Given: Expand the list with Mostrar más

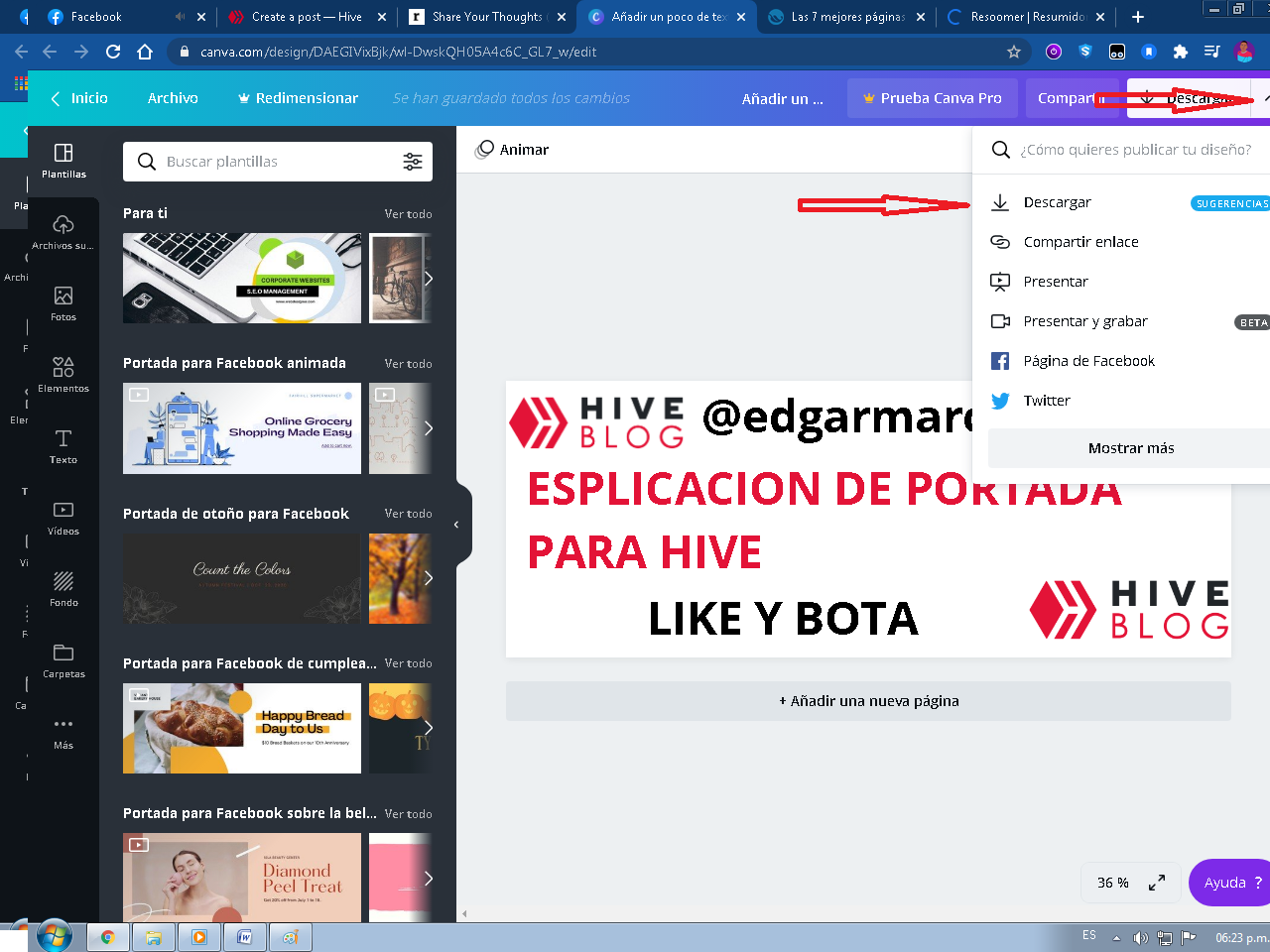Looking at the screenshot, I should 1130,448.
